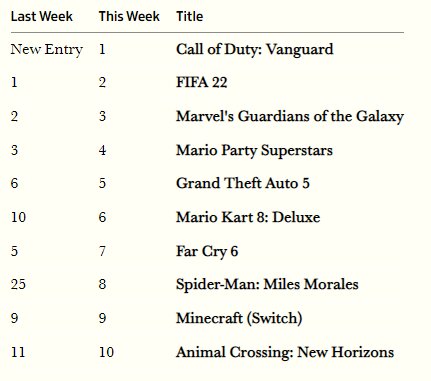Select the This Week column header
The height and width of the screenshot is (381, 431).
click(x=129, y=16)
